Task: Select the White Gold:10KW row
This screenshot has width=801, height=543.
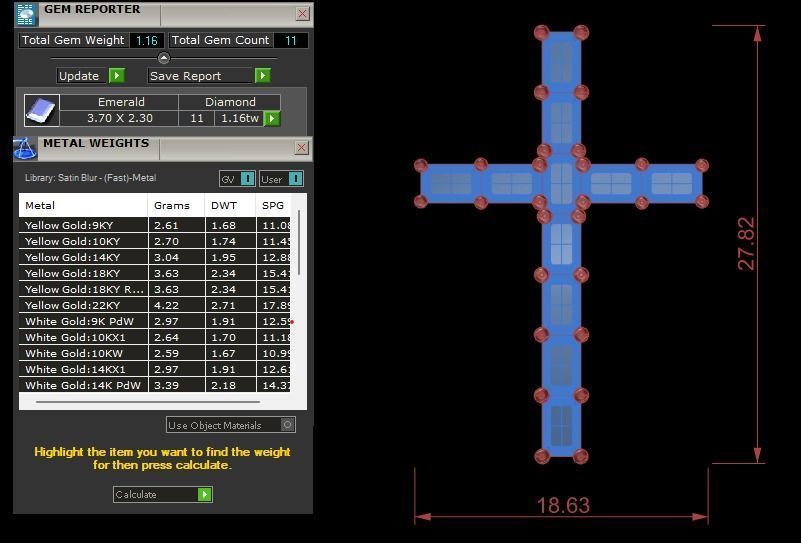Action: coord(155,353)
